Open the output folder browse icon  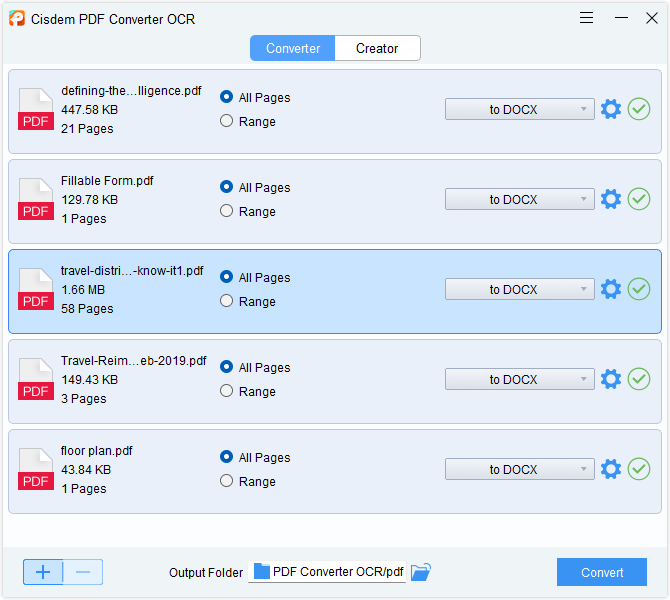[x=421, y=572]
